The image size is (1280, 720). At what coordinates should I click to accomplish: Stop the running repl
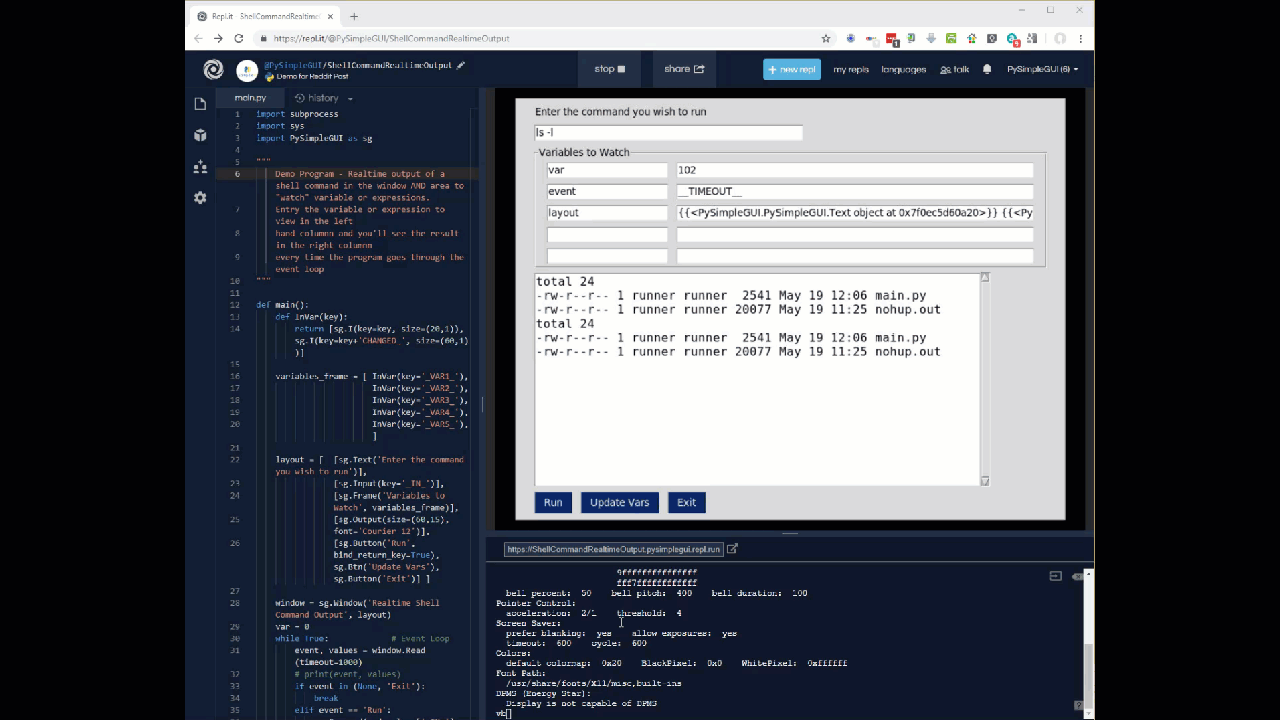coord(610,69)
